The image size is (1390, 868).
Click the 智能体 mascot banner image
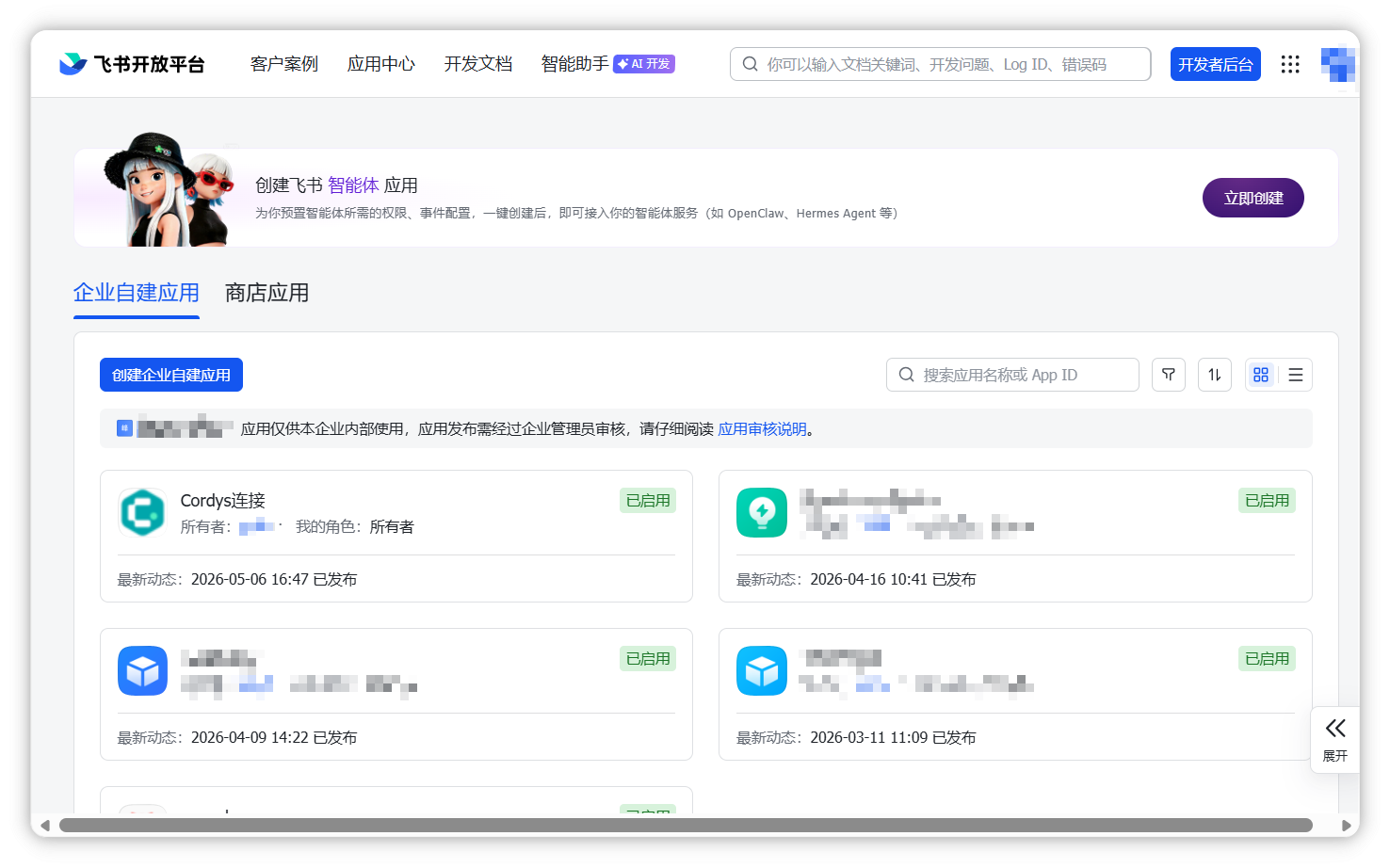click(170, 190)
